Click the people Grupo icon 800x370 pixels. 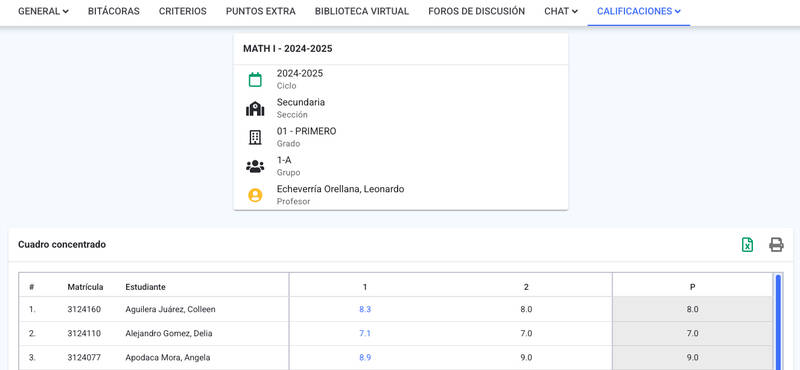click(x=255, y=166)
